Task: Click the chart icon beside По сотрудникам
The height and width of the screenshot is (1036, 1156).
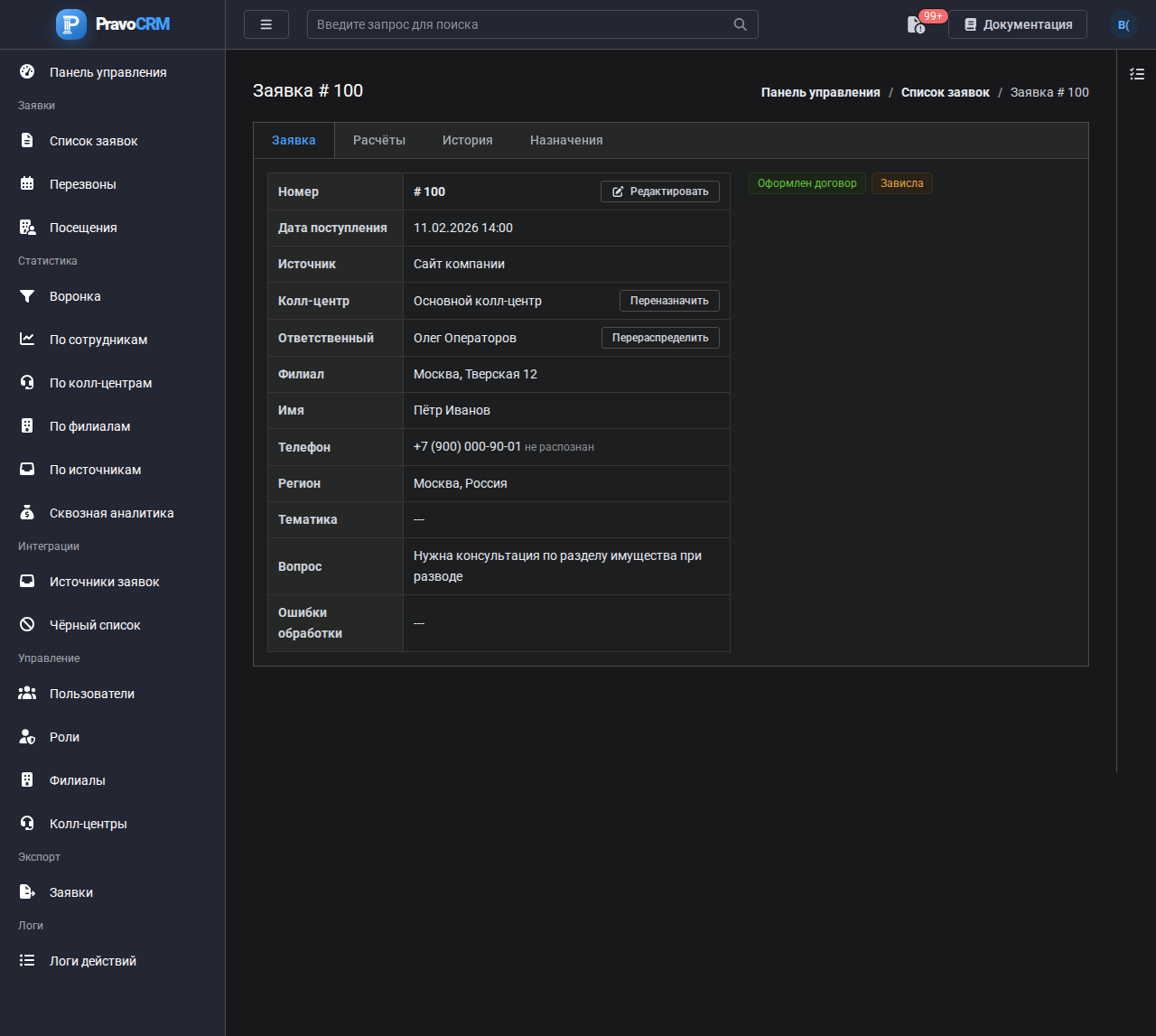Action: click(27, 340)
